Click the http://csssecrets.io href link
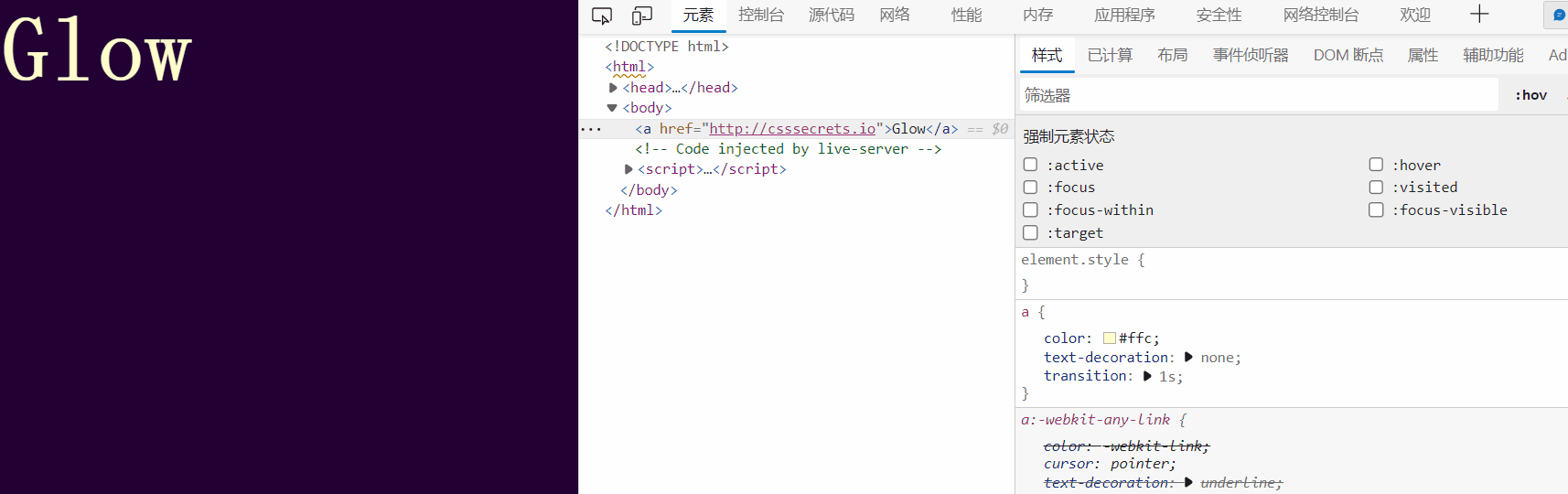 point(792,129)
